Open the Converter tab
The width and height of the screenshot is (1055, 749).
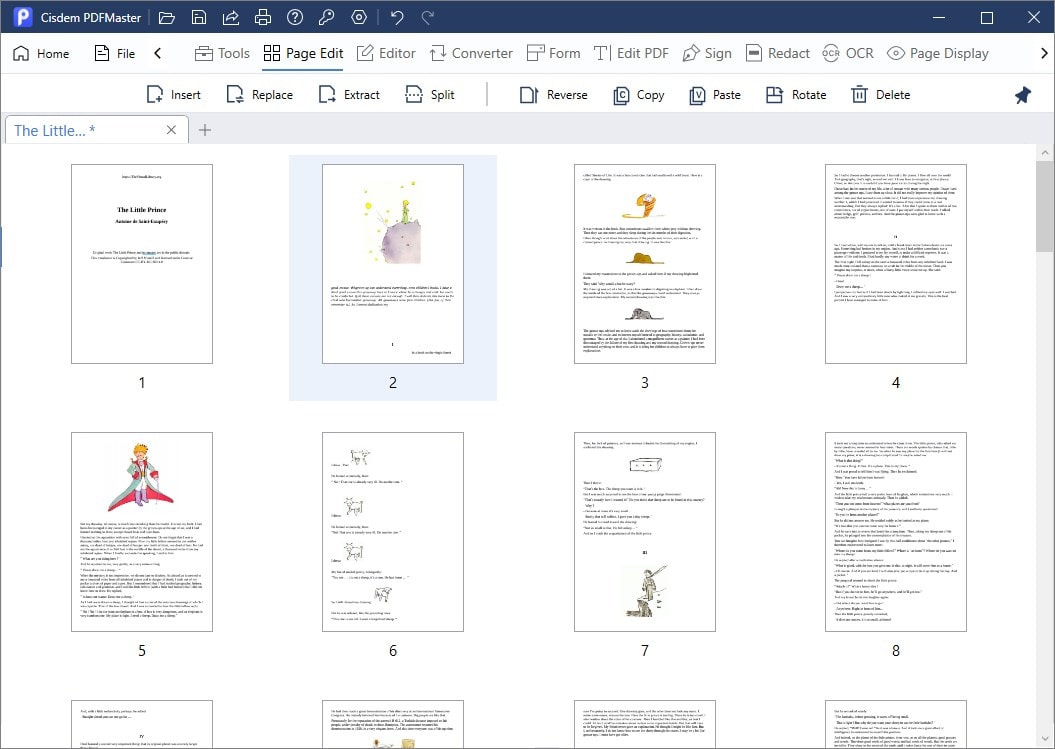click(x=471, y=53)
